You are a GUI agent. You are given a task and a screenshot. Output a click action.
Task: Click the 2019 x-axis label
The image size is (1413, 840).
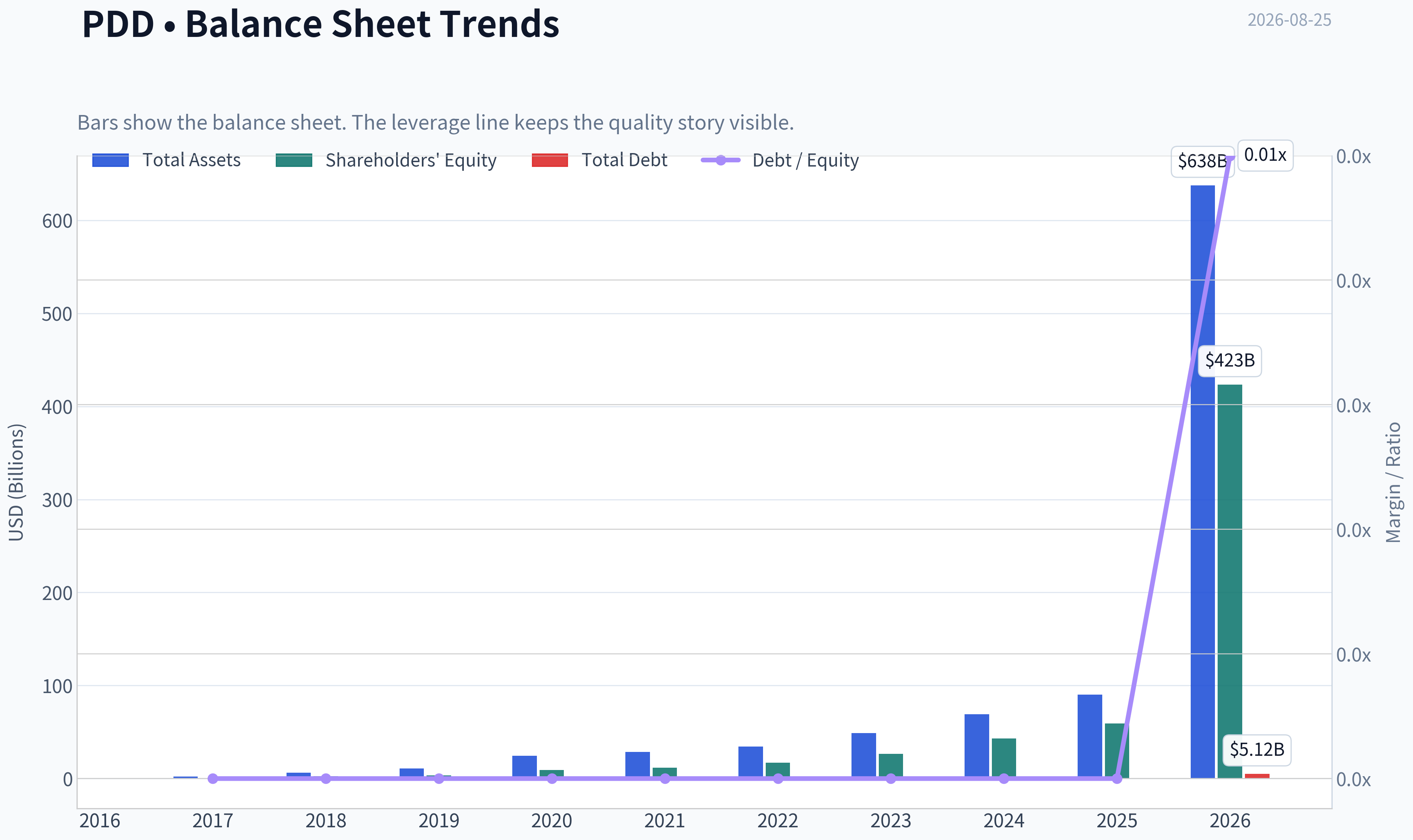(x=438, y=821)
